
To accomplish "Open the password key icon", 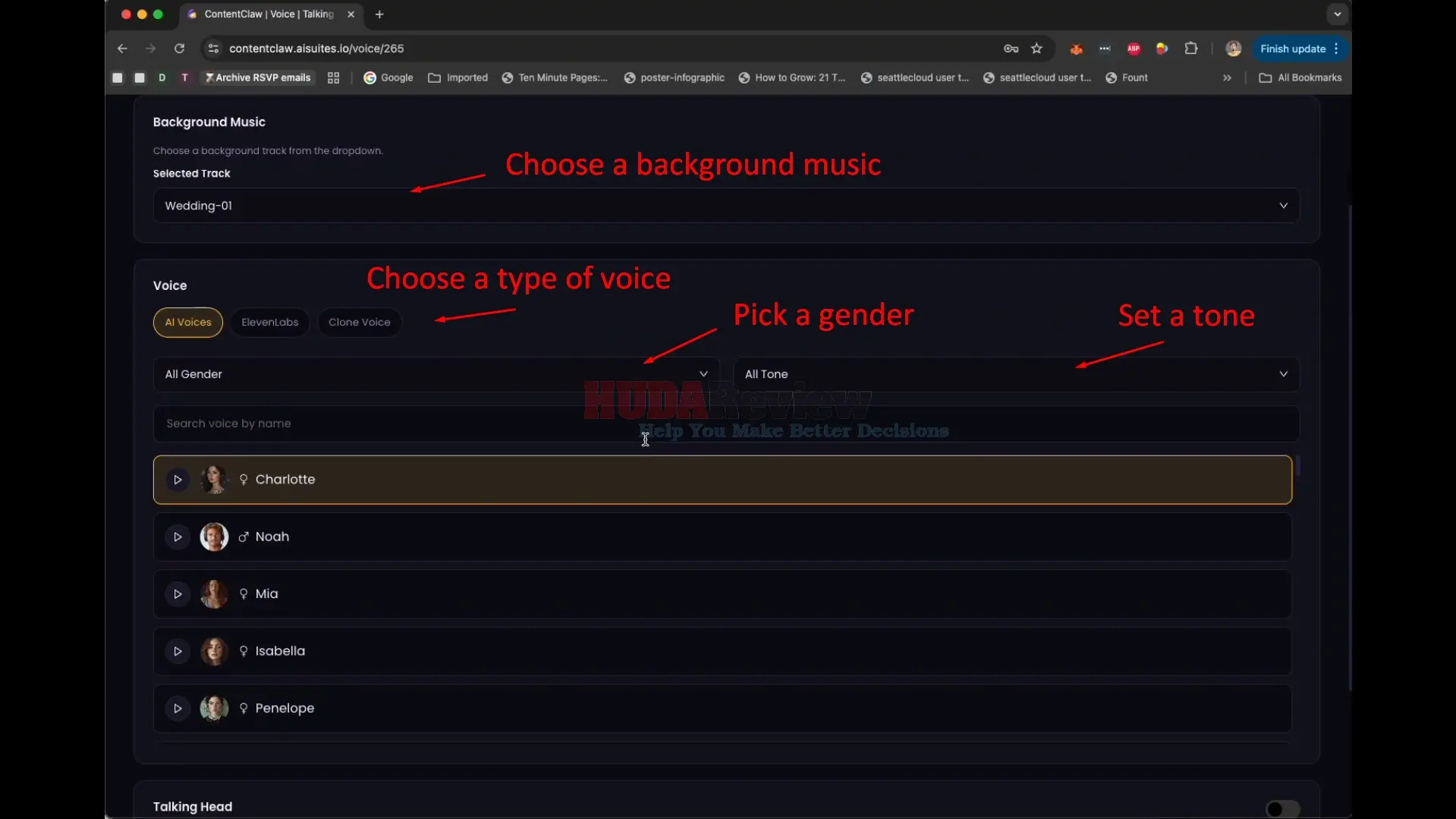I will tap(1011, 49).
